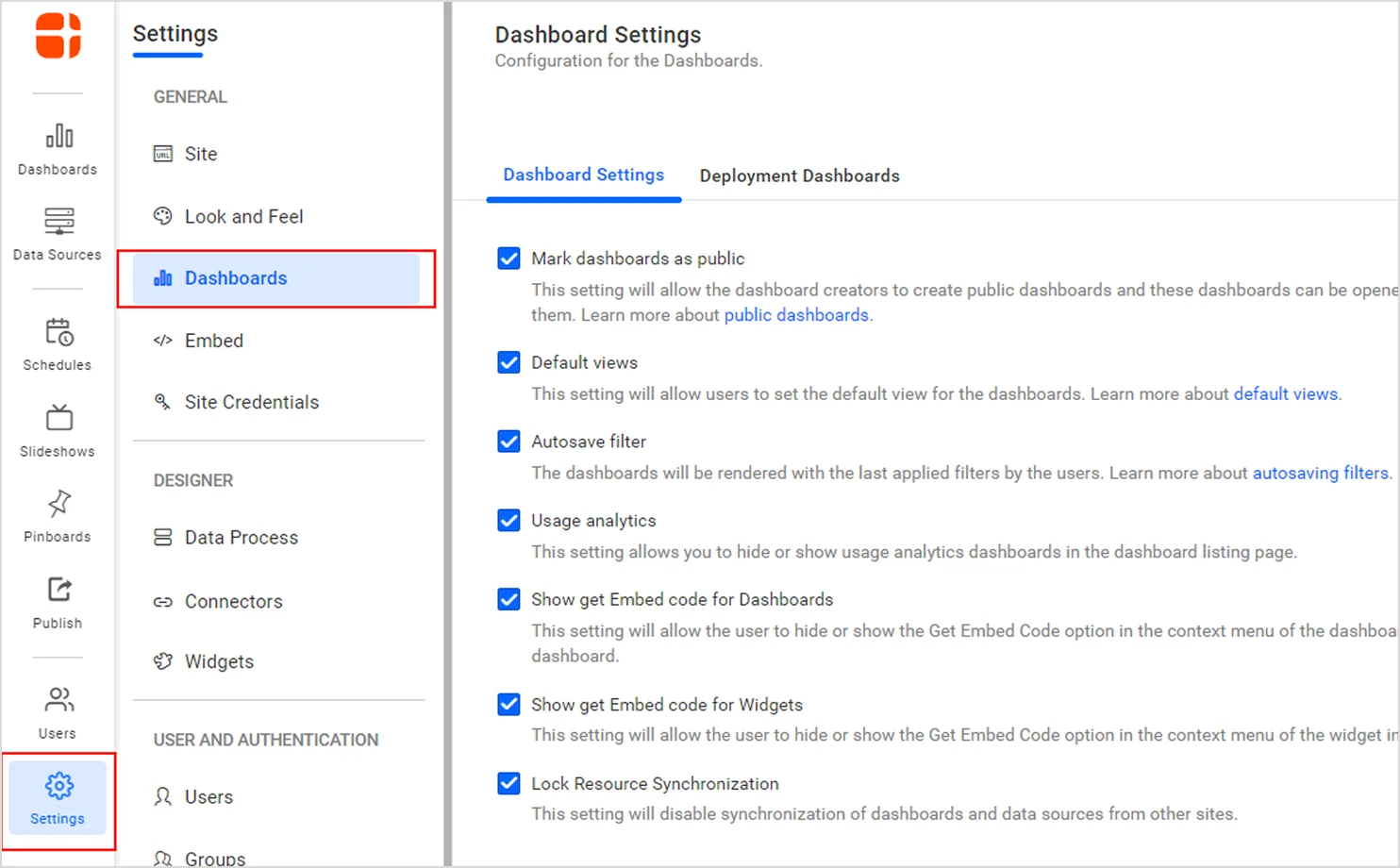Click the settings panel vertical scrollbar

(x=448, y=434)
